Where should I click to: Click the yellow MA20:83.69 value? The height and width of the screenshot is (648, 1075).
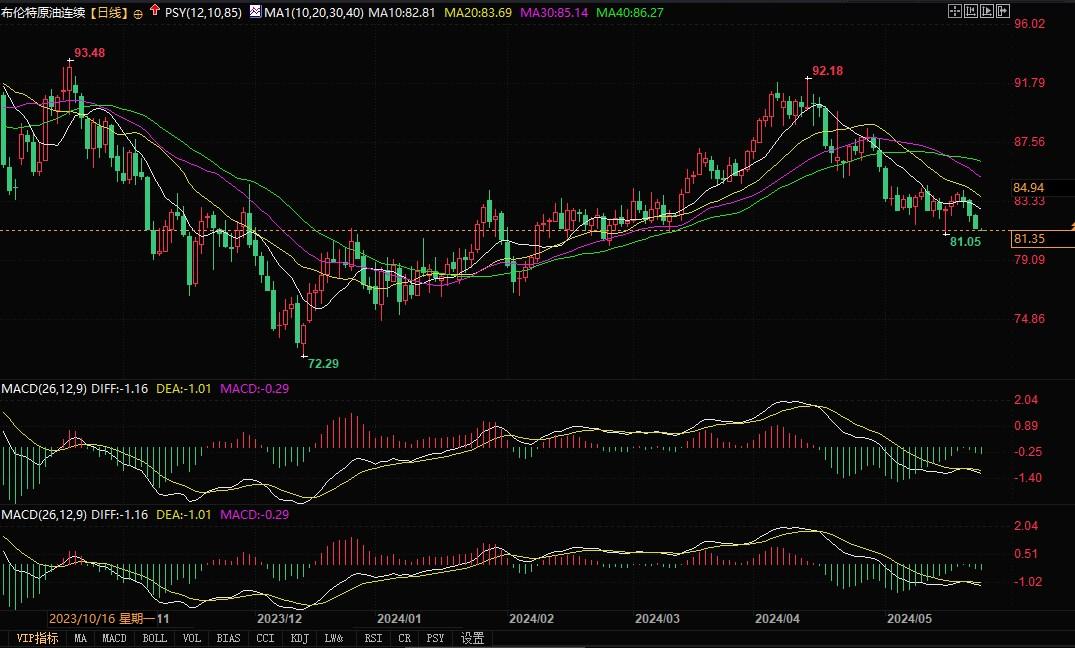(478, 12)
